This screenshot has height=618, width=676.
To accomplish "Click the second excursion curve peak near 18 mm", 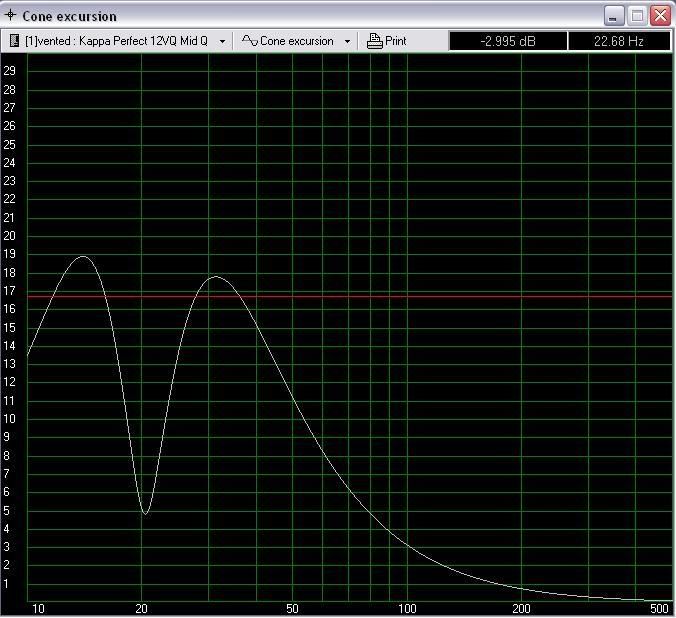I will [216, 276].
